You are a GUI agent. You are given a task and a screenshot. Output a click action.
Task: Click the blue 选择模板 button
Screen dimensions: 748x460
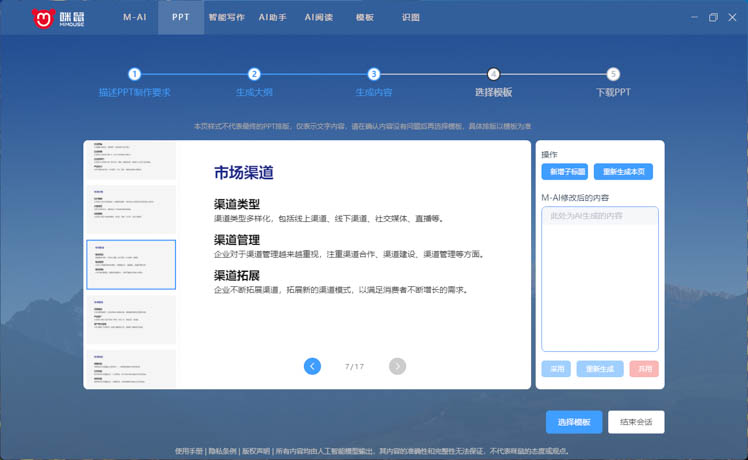[x=574, y=422]
